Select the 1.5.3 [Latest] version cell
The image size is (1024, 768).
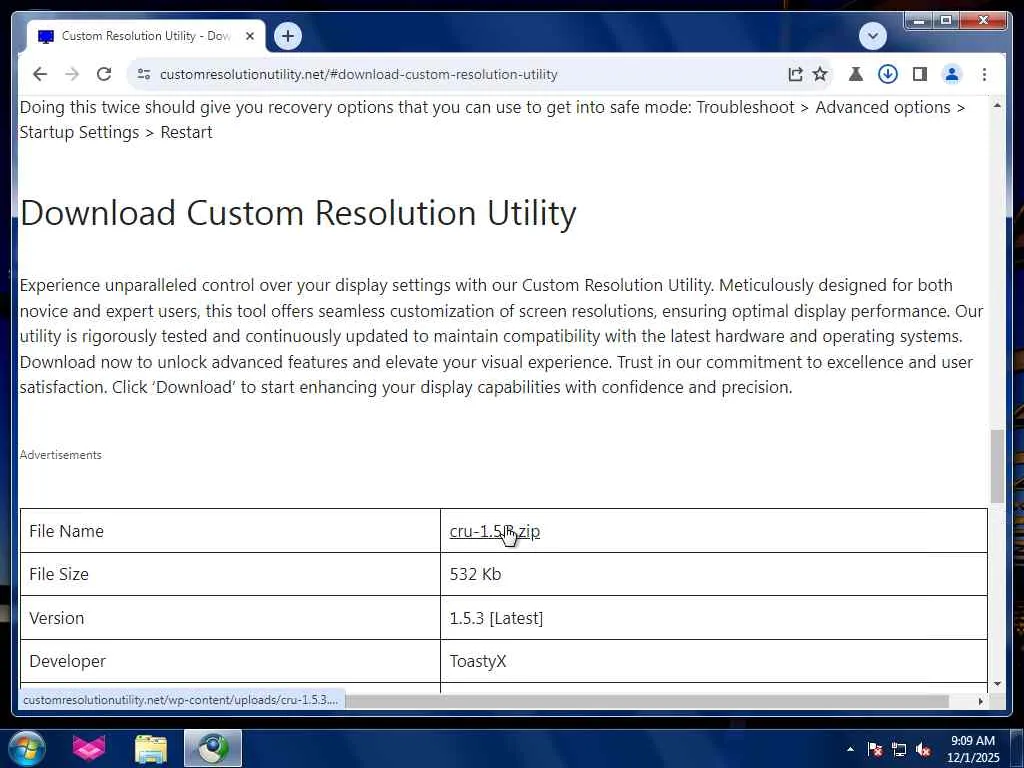coord(714,618)
